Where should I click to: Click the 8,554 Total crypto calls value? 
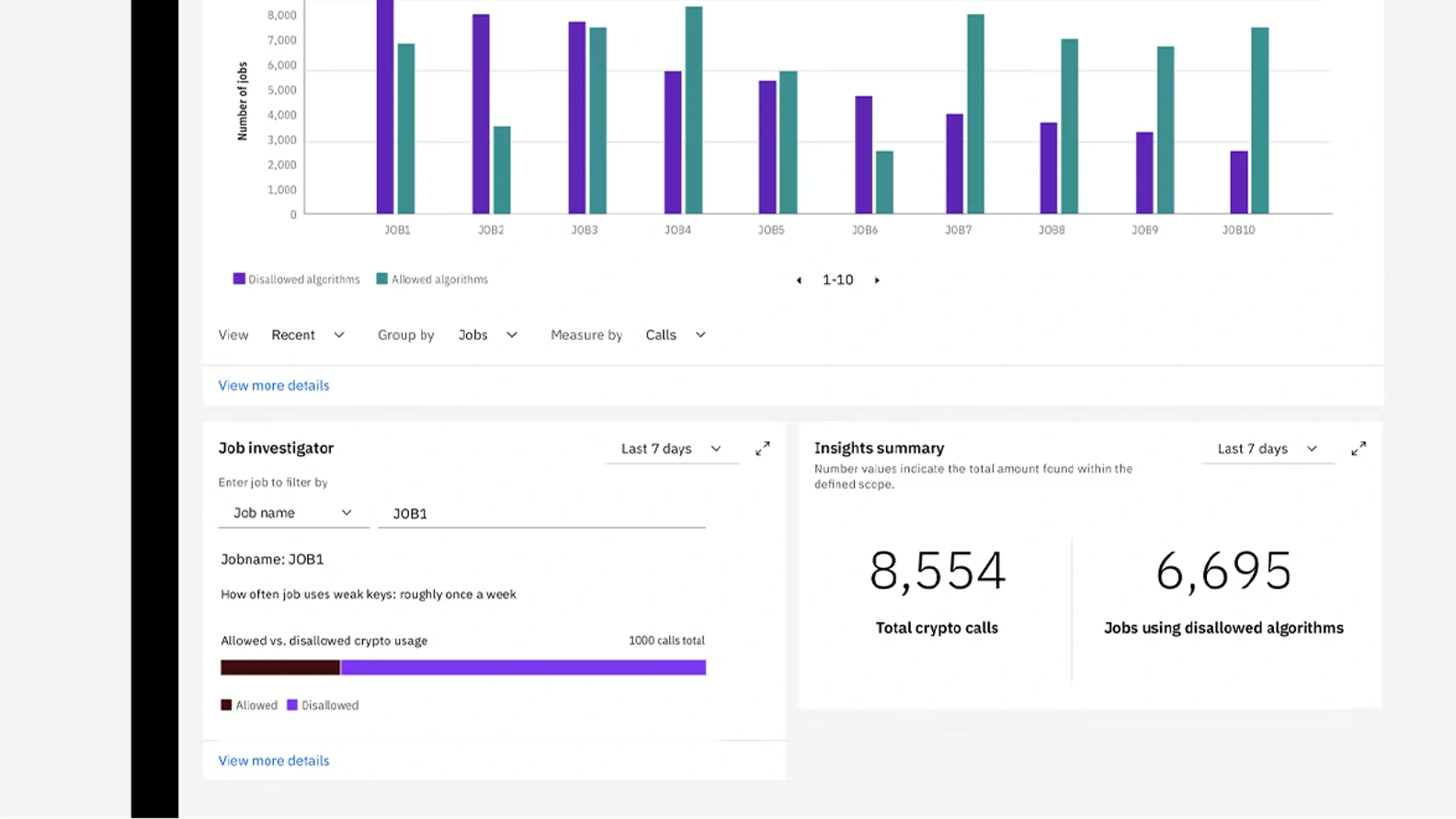[937, 571]
